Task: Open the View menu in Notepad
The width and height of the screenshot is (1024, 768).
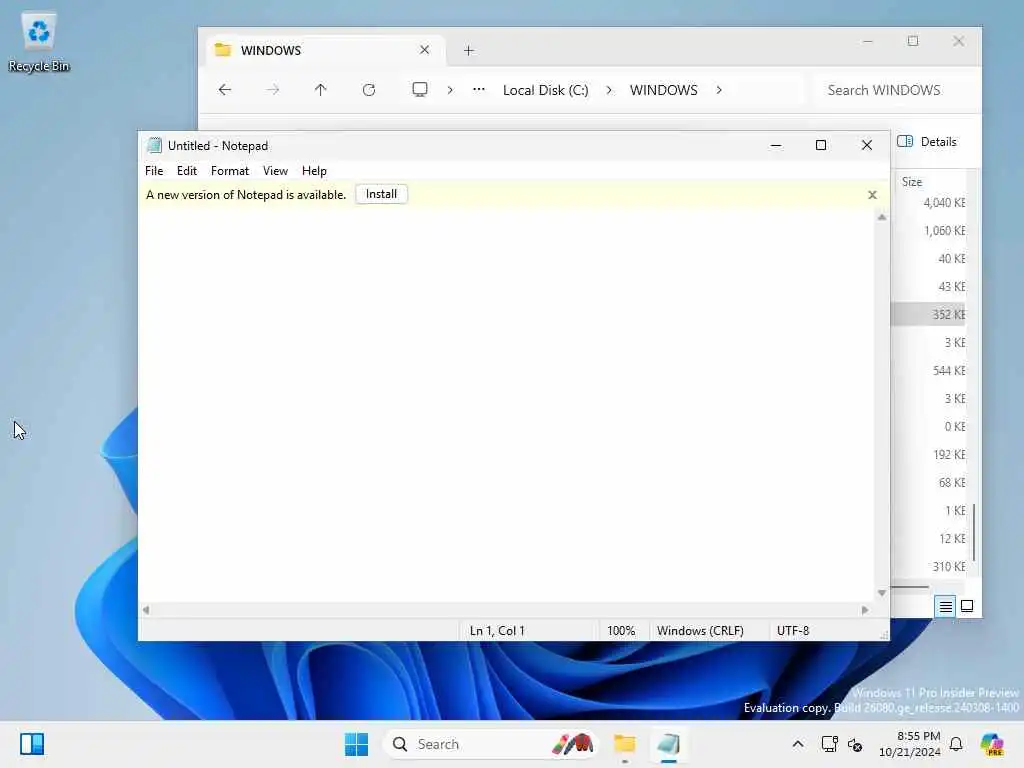Action: tap(275, 170)
